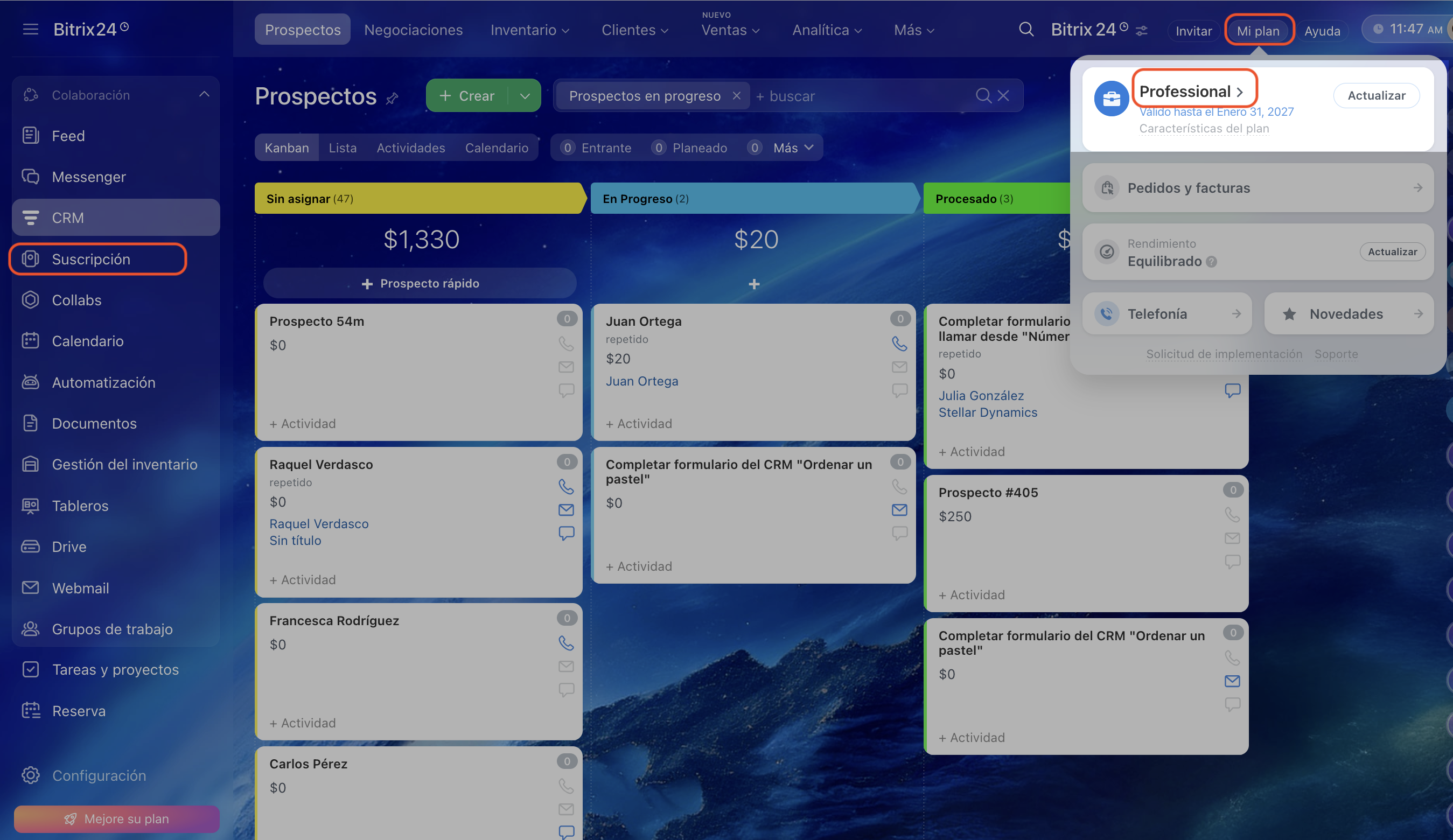Switch to the Lista view tab
Image resolution: width=1453 pixels, height=840 pixels.
pos(343,148)
